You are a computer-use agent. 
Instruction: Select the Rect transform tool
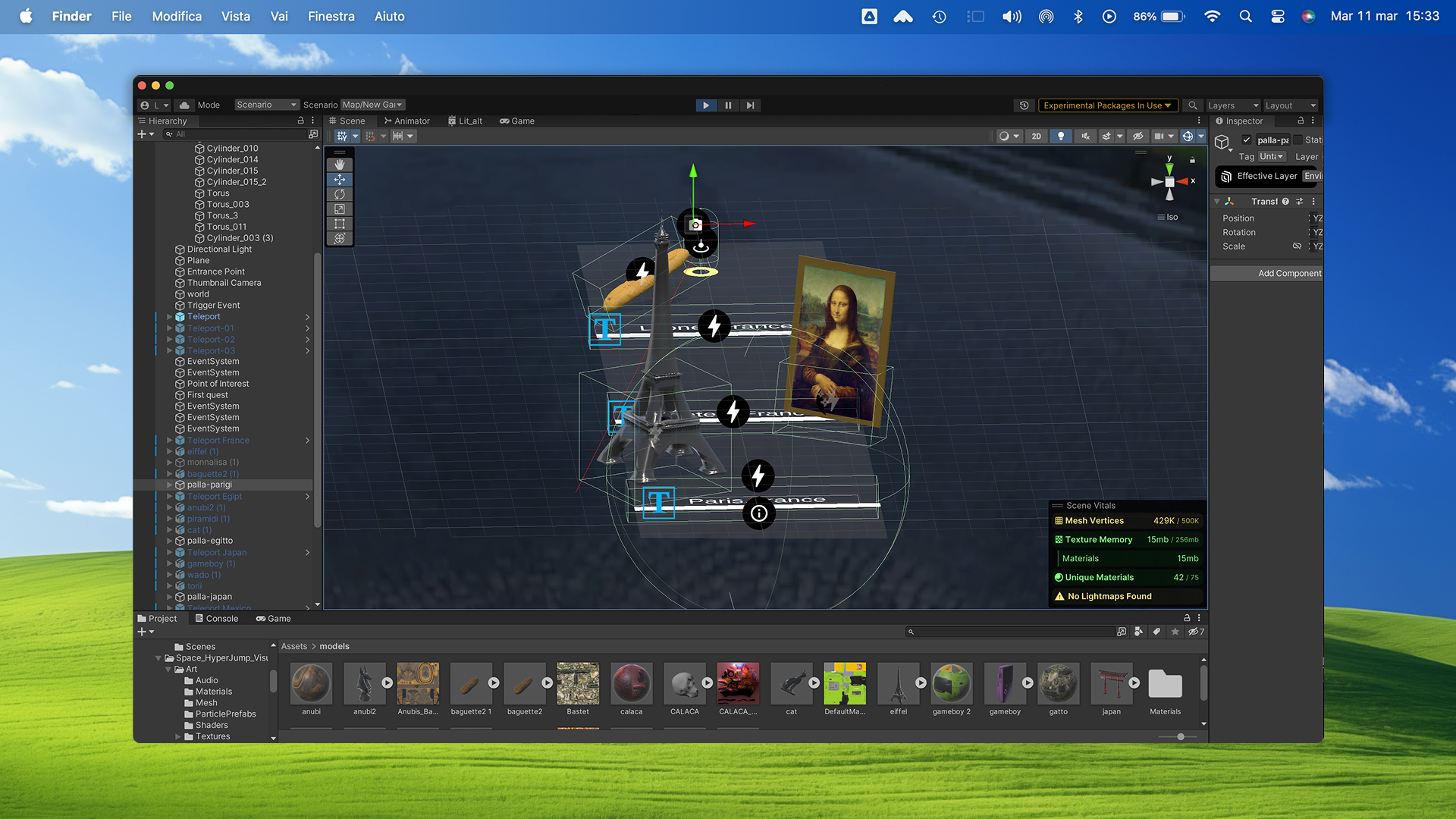pos(339,224)
